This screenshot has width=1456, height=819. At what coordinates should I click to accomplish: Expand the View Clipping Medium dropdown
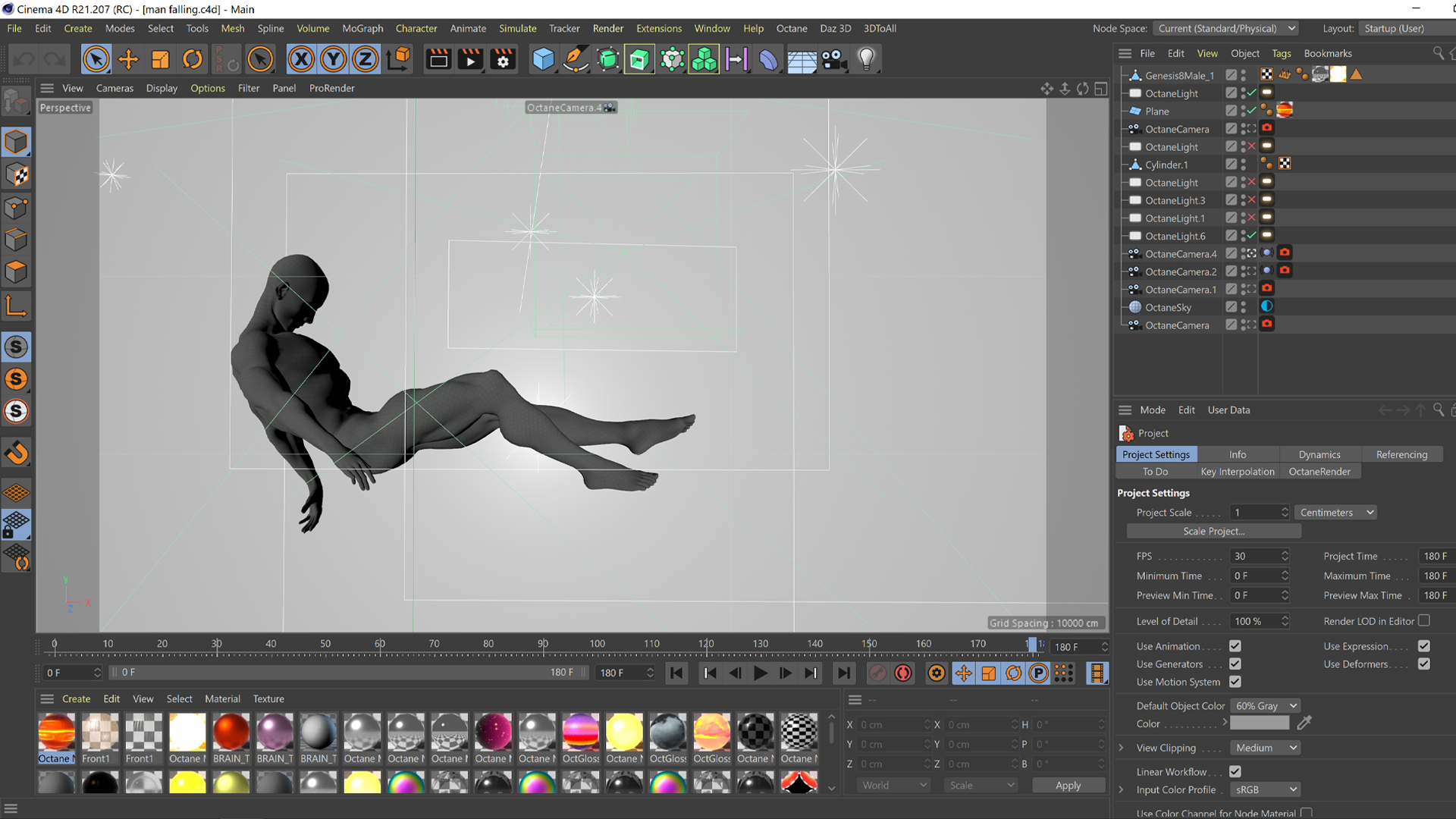point(1265,748)
